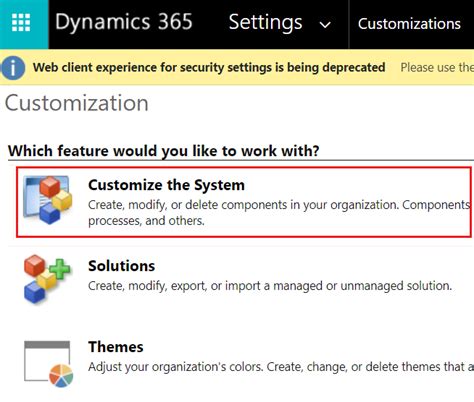The image size is (474, 402).
Task: Click the Customize the System description text
Action: coord(279,213)
